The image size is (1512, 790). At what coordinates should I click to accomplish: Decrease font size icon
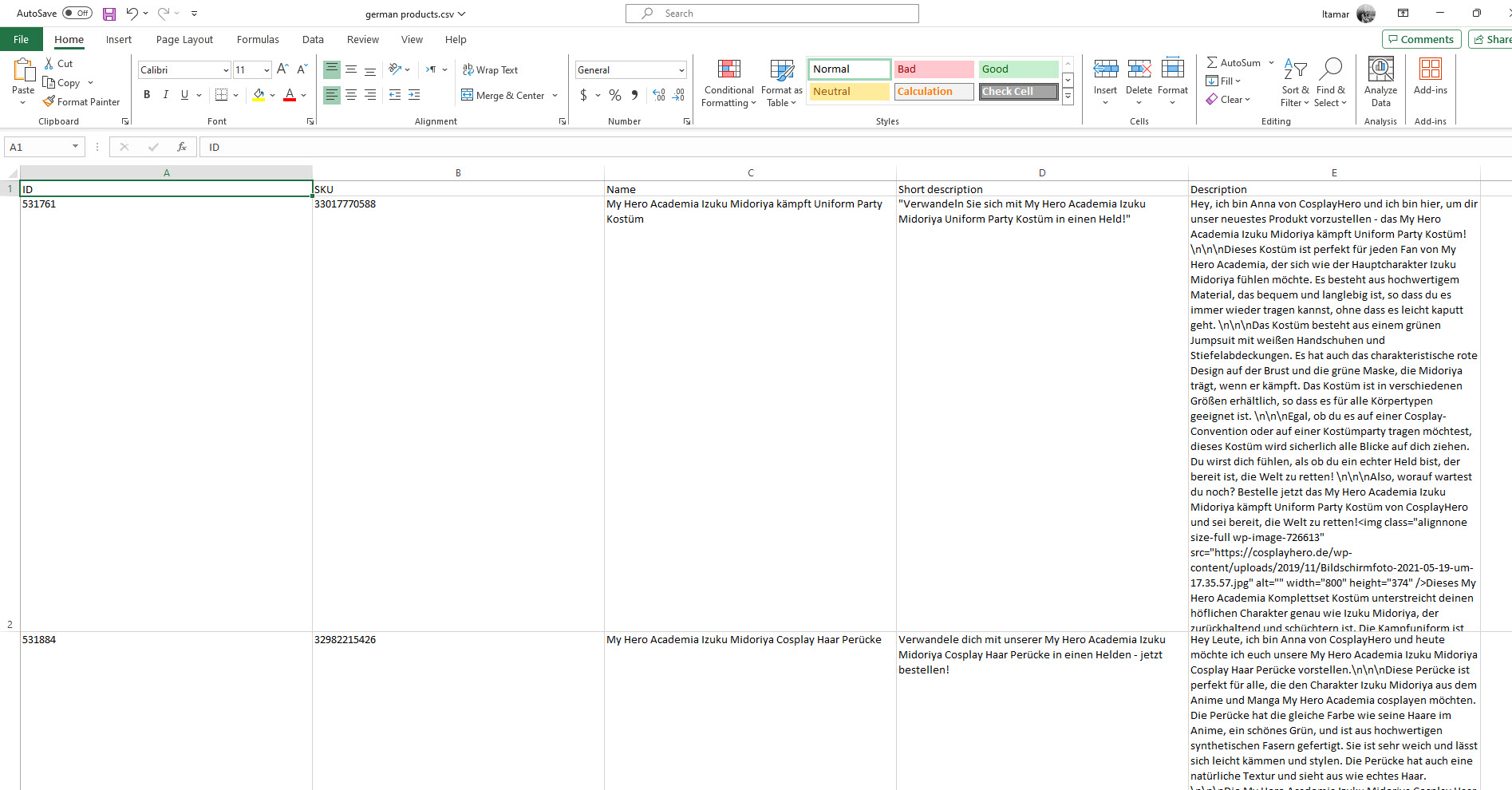(x=302, y=69)
